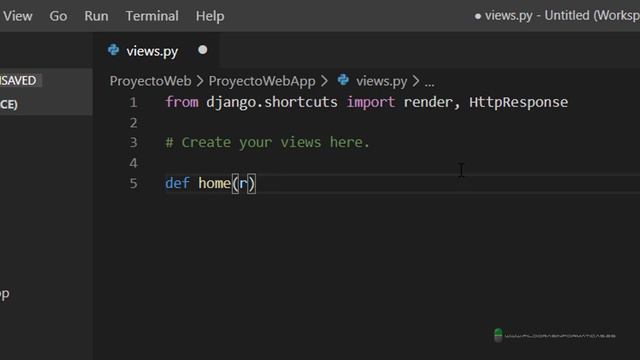Open the Terminal menu
Screen dimensions: 640x360
[152, 16]
